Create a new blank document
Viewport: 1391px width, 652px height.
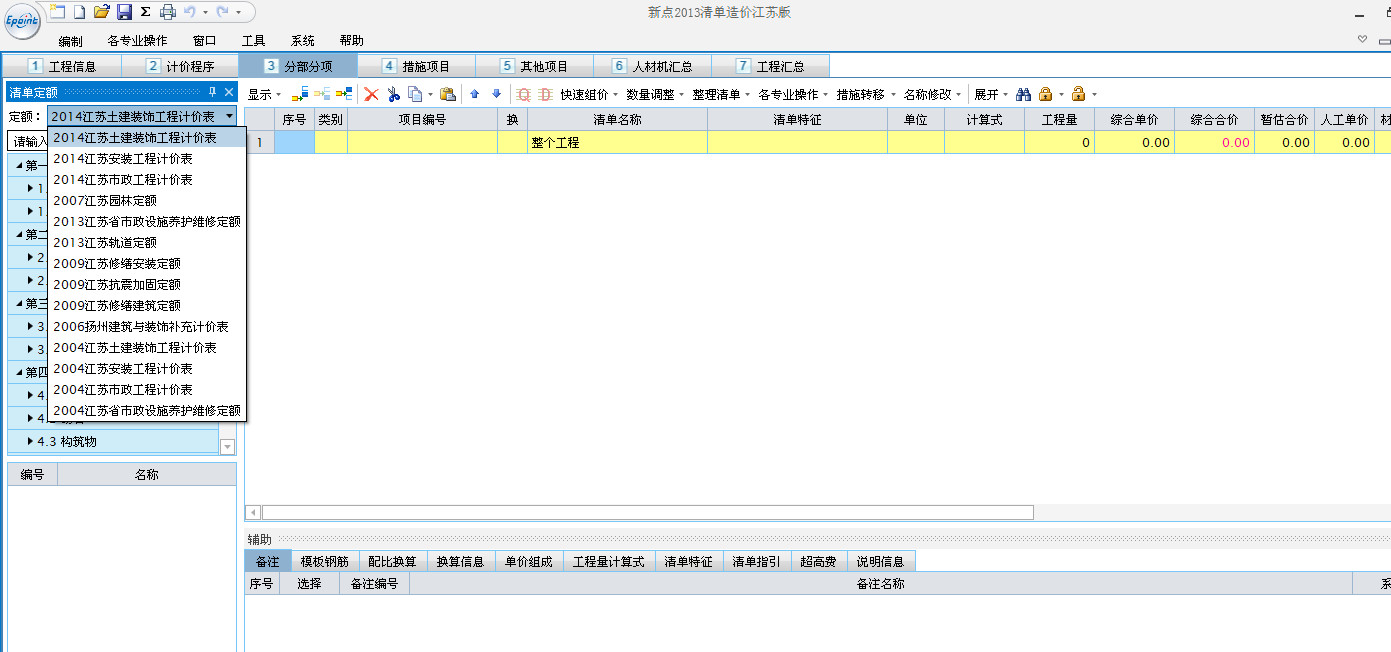point(79,12)
